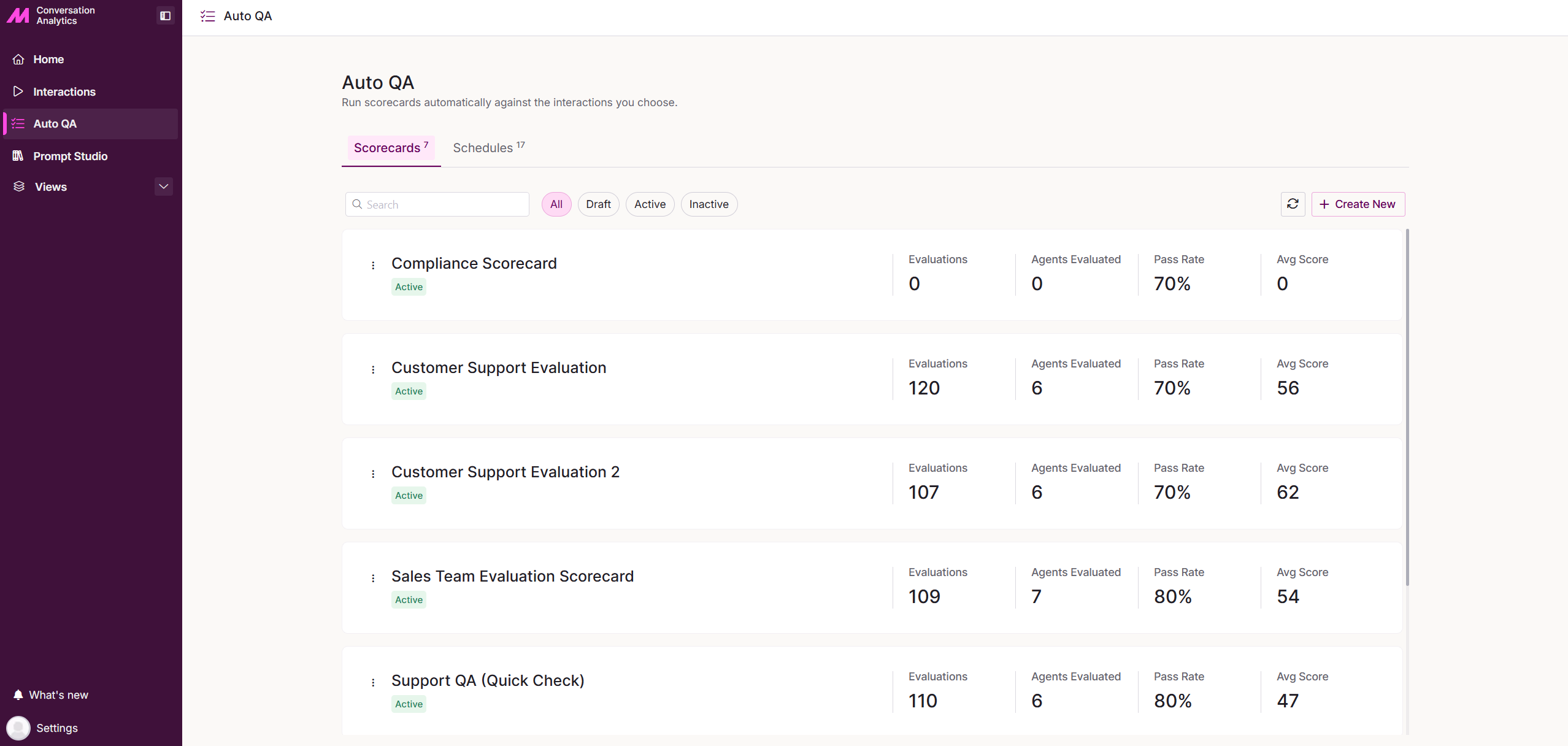
Task: Switch to the Schedules tab
Action: (489, 148)
